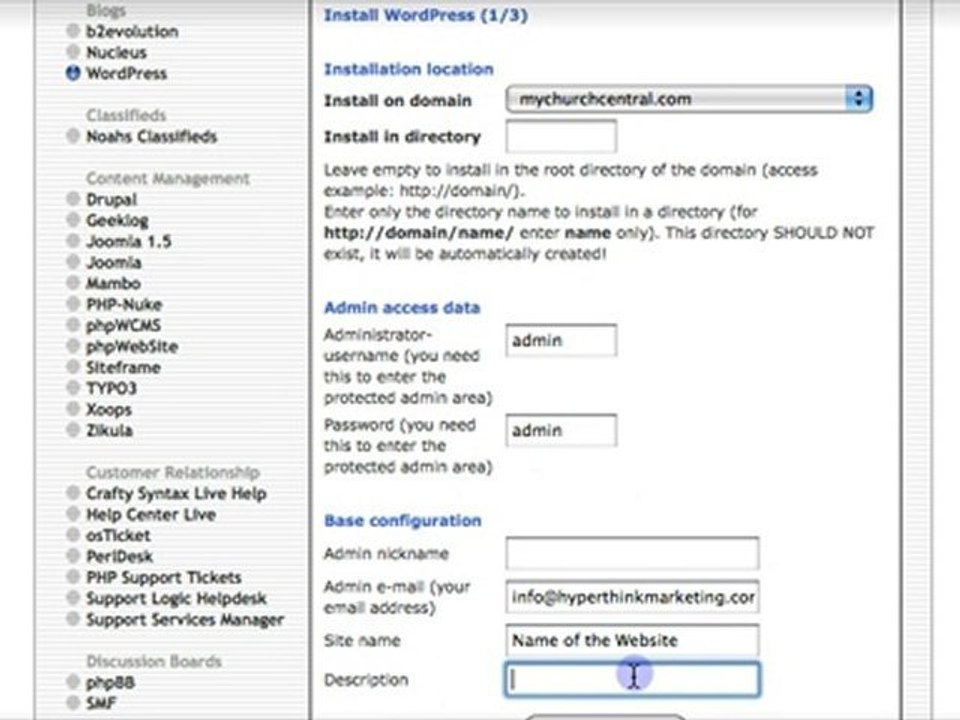The height and width of the screenshot is (720, 960).
Task: Select the phpBB bullet
Action: (73, 681)
